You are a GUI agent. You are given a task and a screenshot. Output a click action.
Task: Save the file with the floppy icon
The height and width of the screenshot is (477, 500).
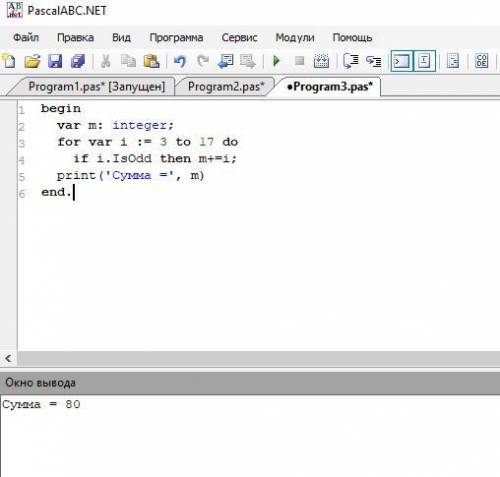click(55, 61)
